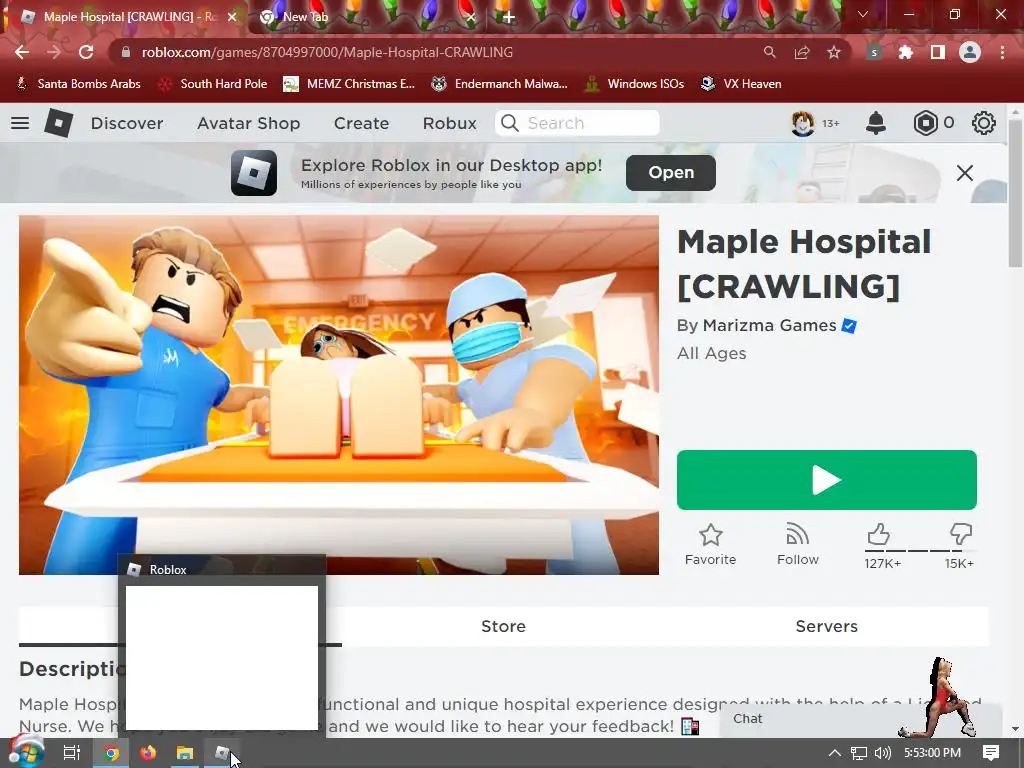Viewport: 1024px width, 768px height.
Task: Open the Chrome profile avatar
Action: pyautogui.click(x=970, y=52)
